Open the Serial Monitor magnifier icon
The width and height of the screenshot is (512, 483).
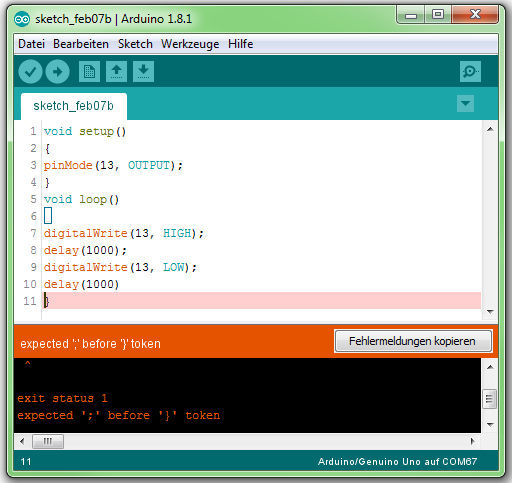470,71
